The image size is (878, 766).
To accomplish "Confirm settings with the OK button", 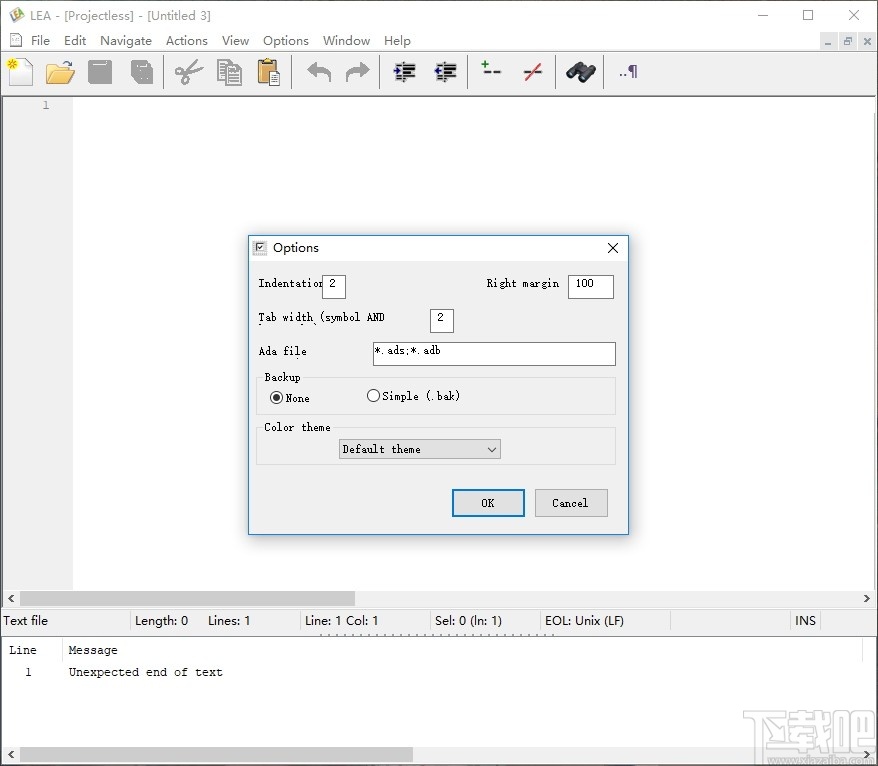I will click(488, 503).
